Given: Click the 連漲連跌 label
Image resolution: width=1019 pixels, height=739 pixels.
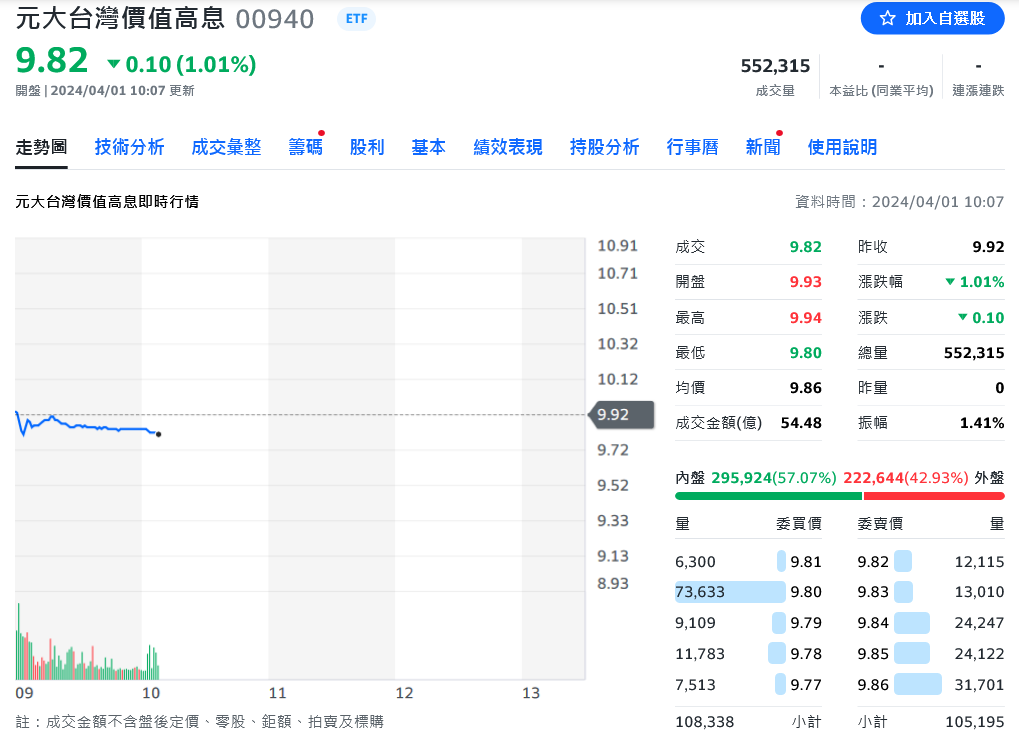Looking at the screenshot, I should coord(978,91).
